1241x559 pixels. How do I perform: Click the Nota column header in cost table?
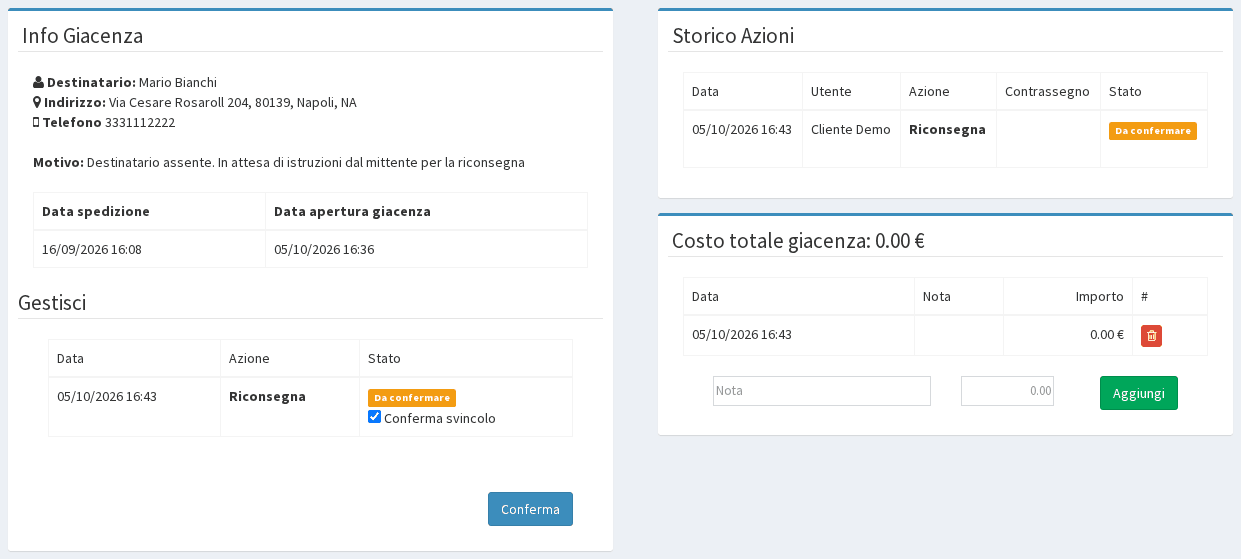[937, 296]
